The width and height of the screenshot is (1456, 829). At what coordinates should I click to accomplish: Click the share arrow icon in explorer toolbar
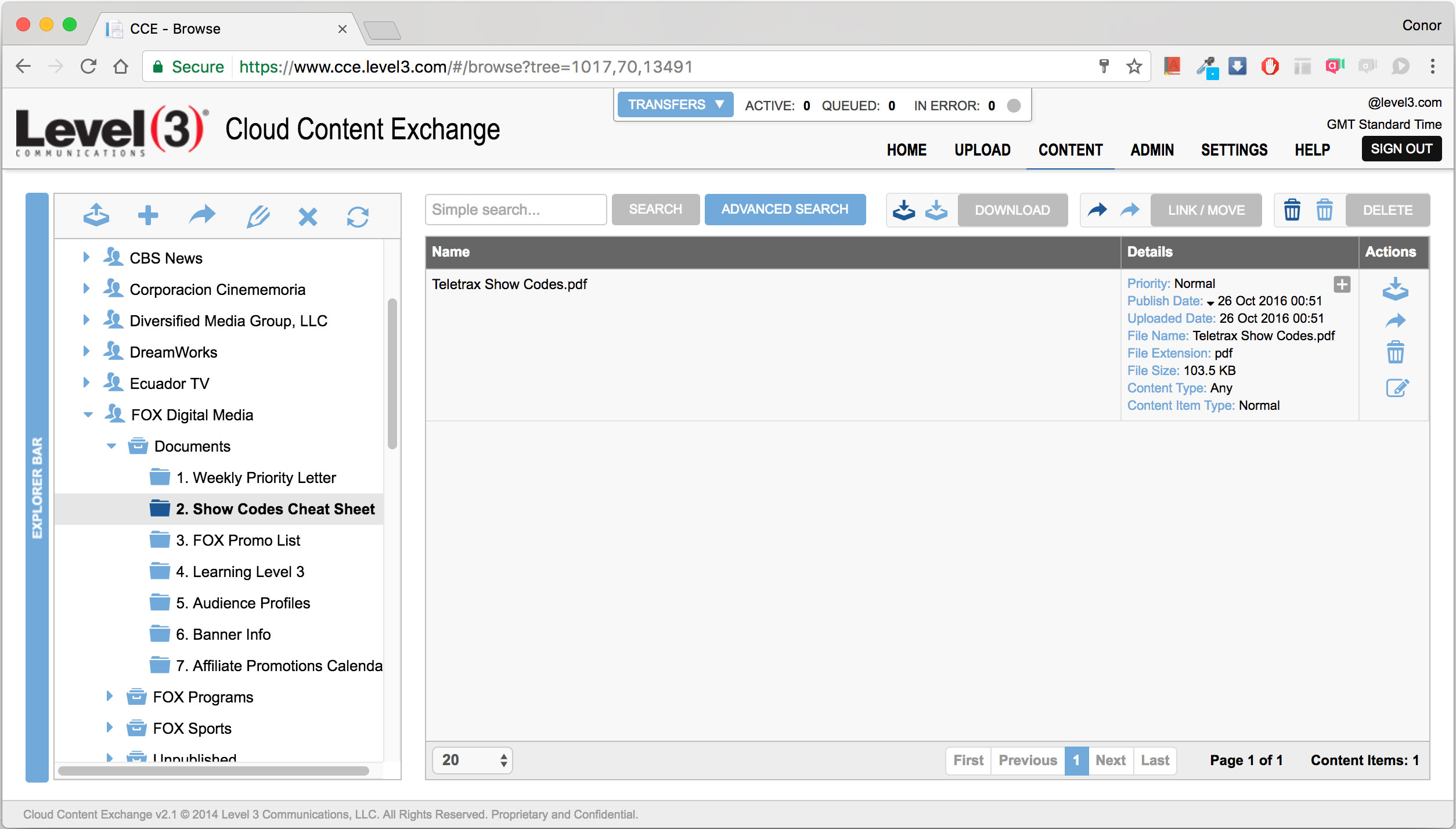(x=202, y=215)
